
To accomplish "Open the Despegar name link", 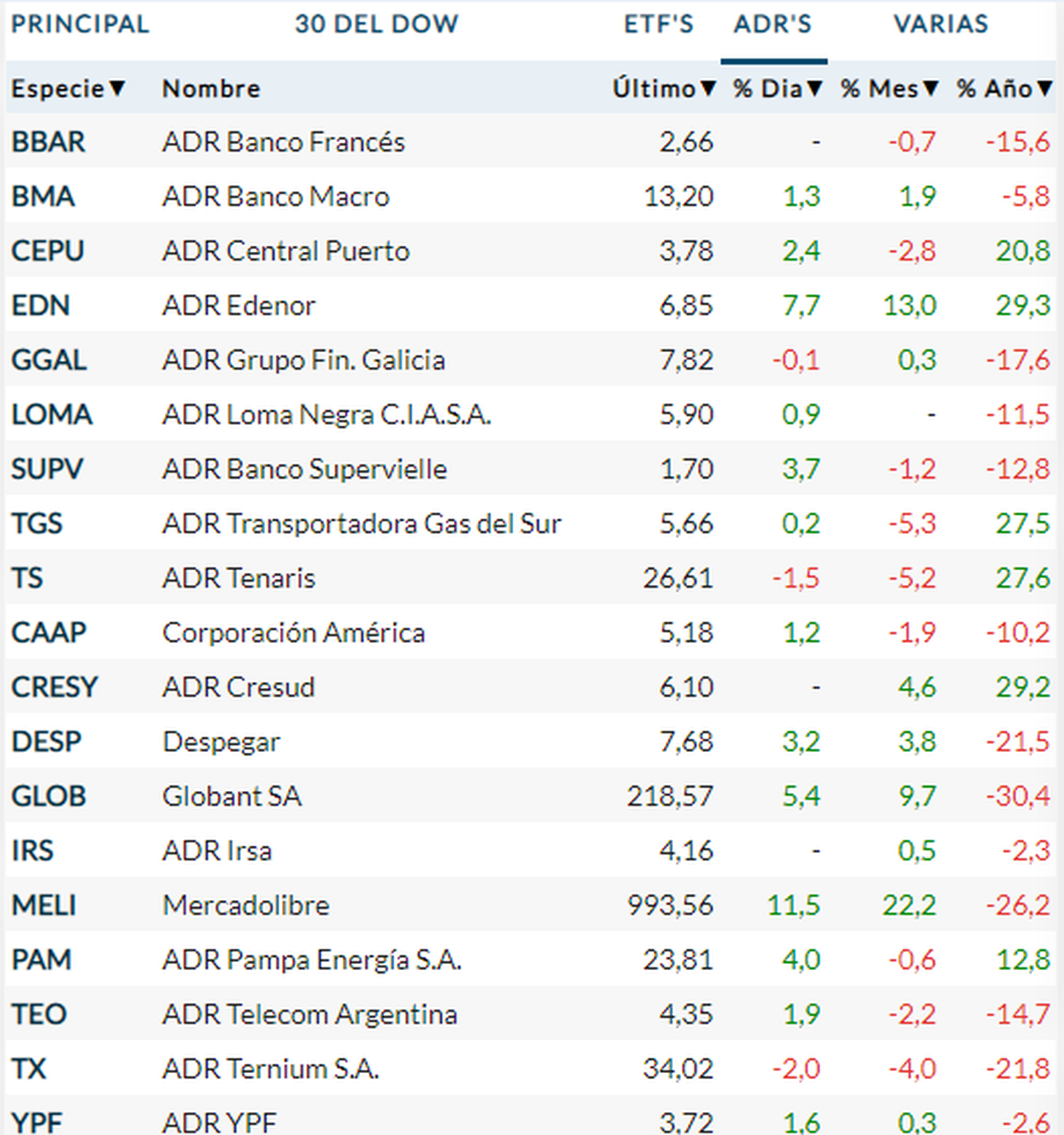I will 221,742.
